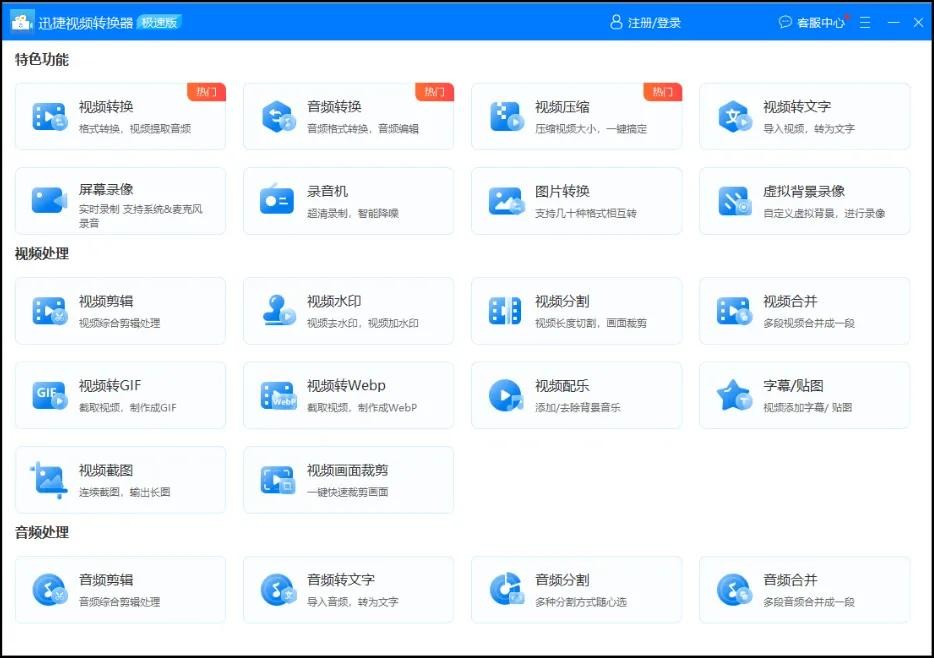Image resolution: width=934 pixels, height=658 pixels.
Task: Launch 视频压缩 via its icon
Action: click(505, 117)
